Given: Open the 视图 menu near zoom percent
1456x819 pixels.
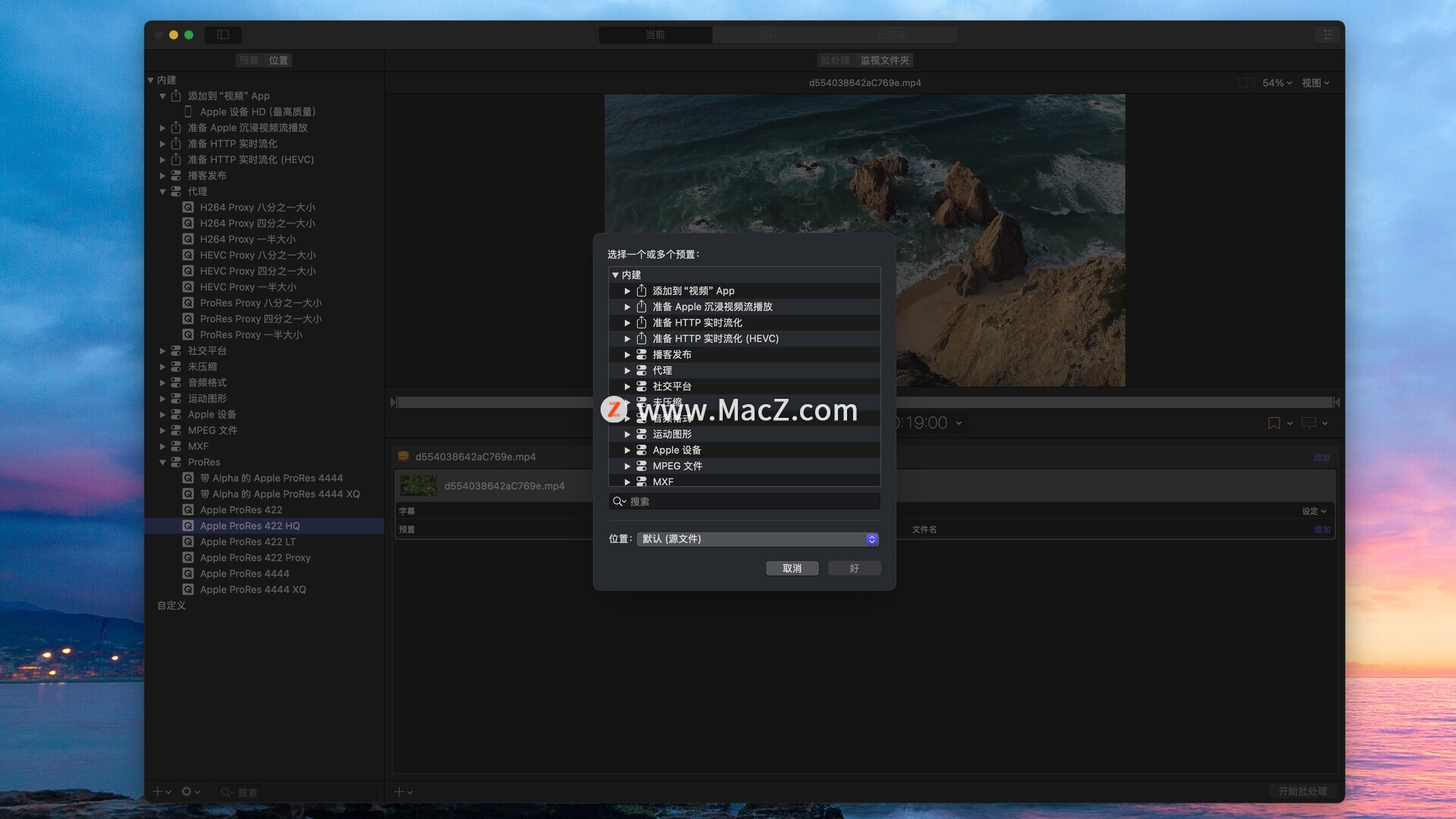Looking at the screenshot, I should tap(1315, 83).
